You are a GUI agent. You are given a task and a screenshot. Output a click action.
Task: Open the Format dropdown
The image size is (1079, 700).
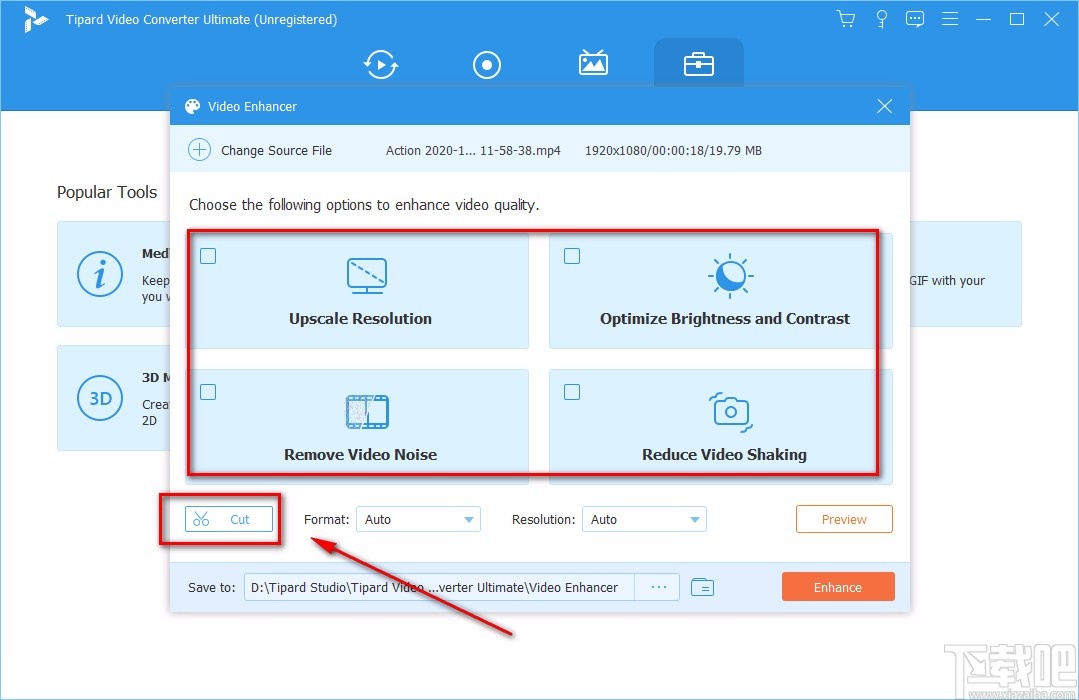[418, 519]
